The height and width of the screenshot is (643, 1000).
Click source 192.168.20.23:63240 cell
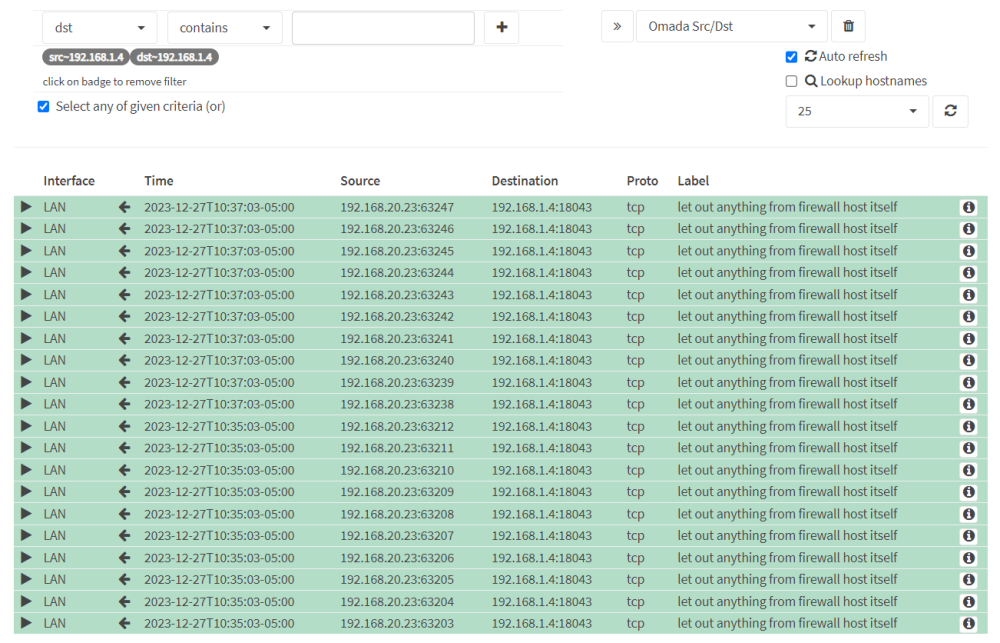397,360
